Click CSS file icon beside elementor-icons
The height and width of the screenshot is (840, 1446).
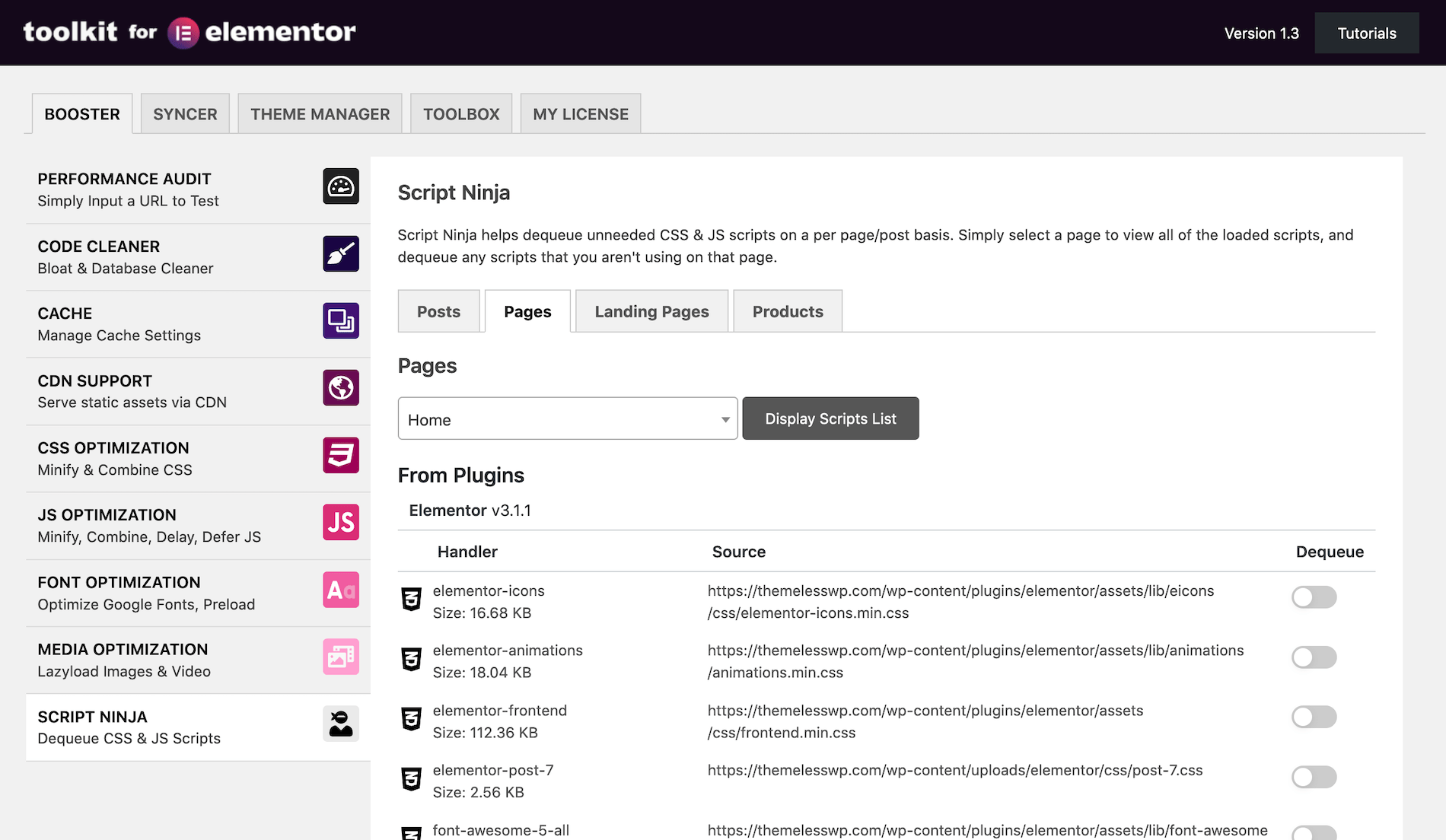(x=411, y=599)
